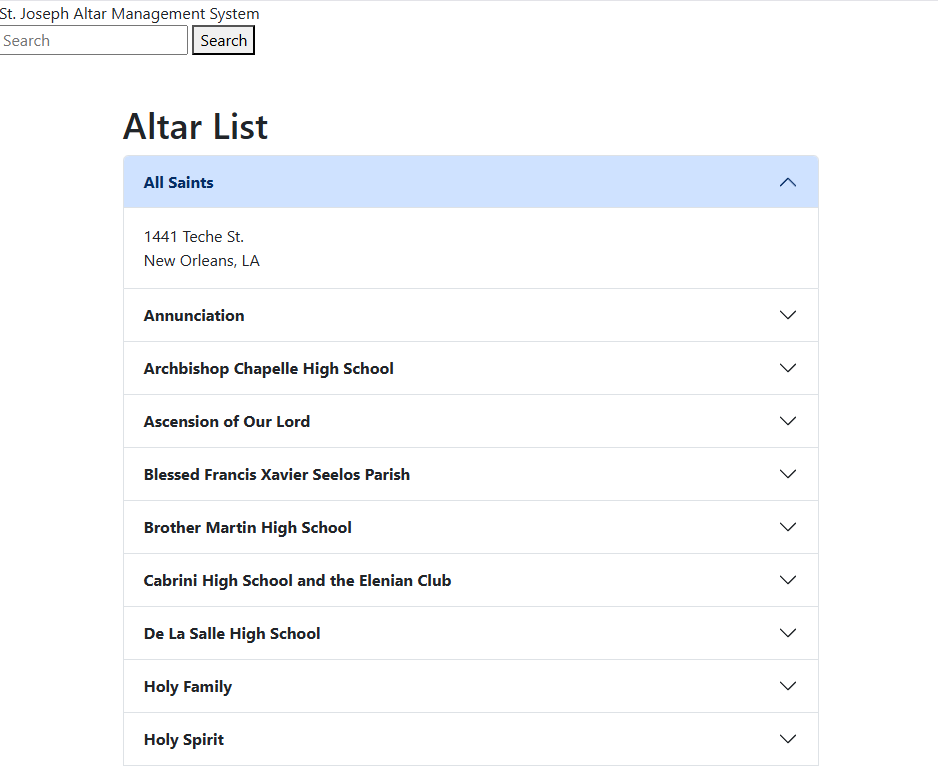The height and width of the screenshot is (766, 938).
Task: Click the Annunciation chevron arrow
Action: pyautogui.click(x=788, y=315)
